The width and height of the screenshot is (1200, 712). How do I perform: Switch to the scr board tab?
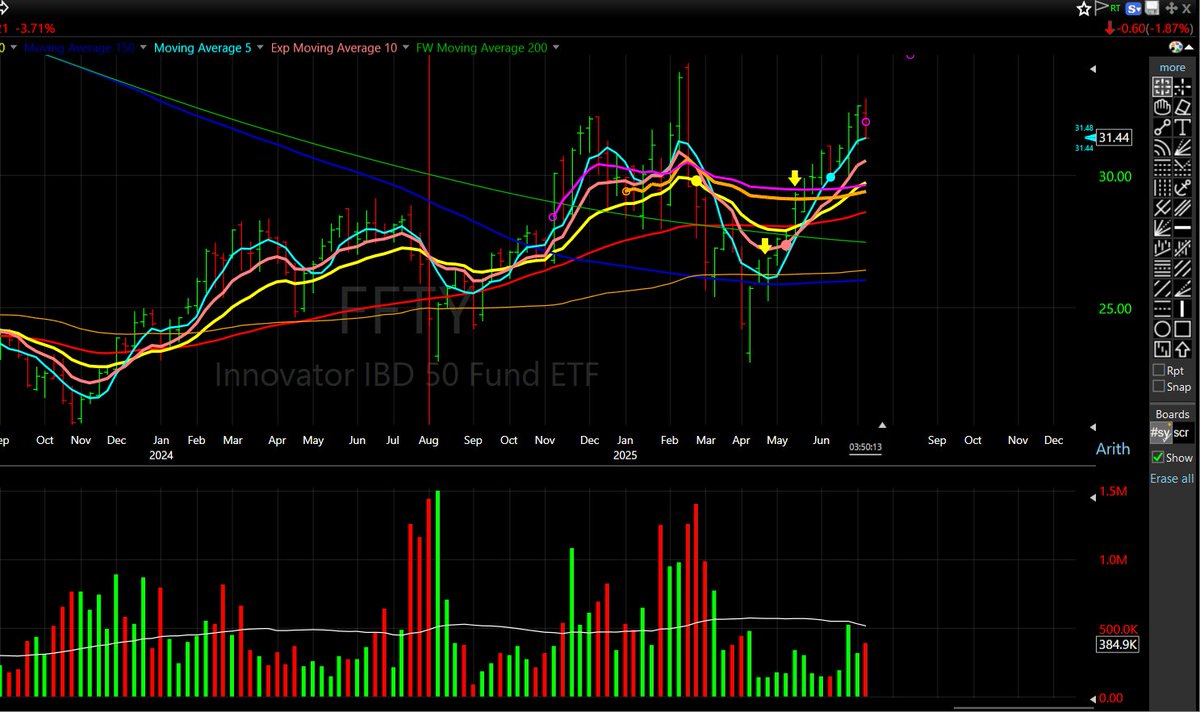click(1182, 432)
